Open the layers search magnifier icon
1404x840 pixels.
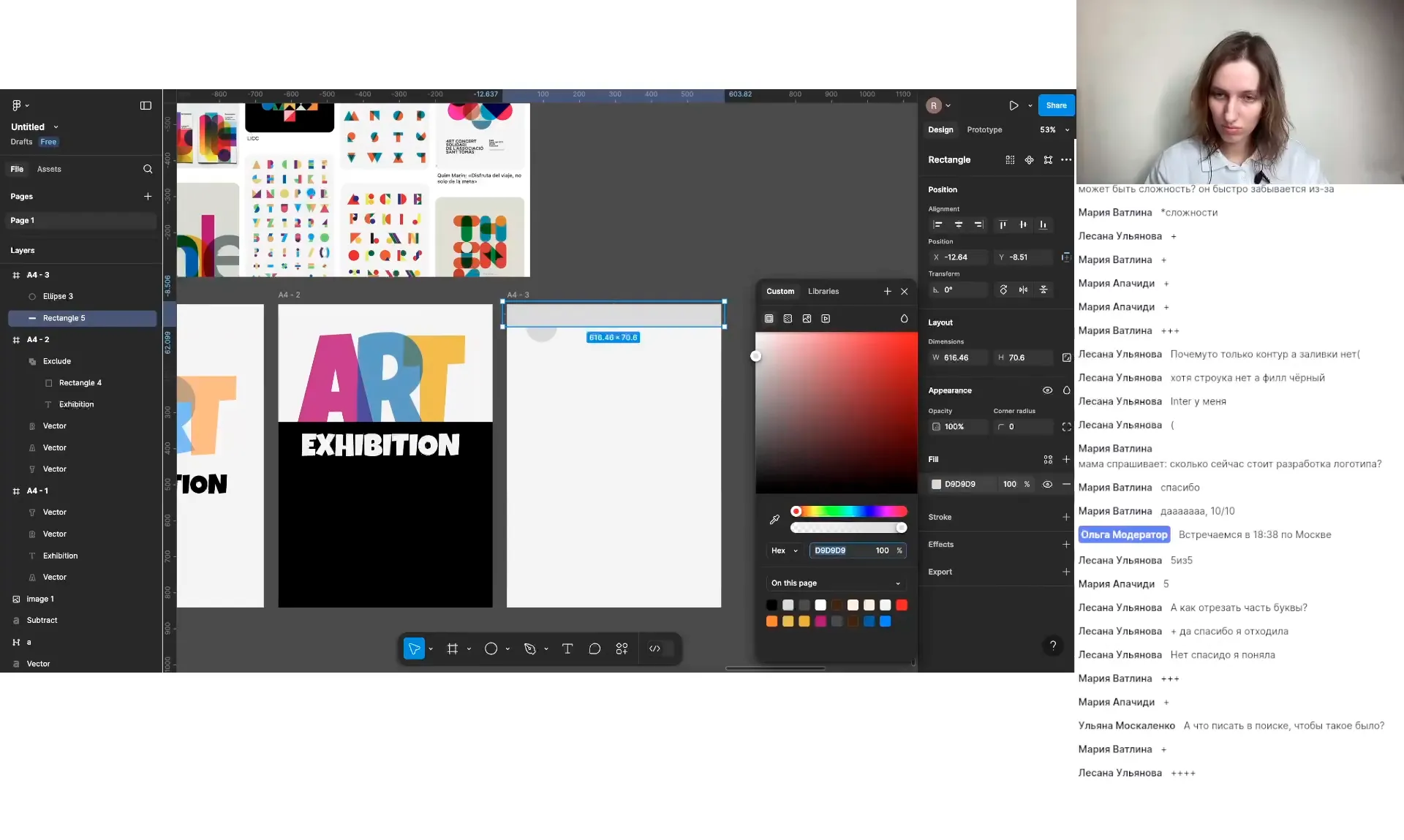pos(148,169)
